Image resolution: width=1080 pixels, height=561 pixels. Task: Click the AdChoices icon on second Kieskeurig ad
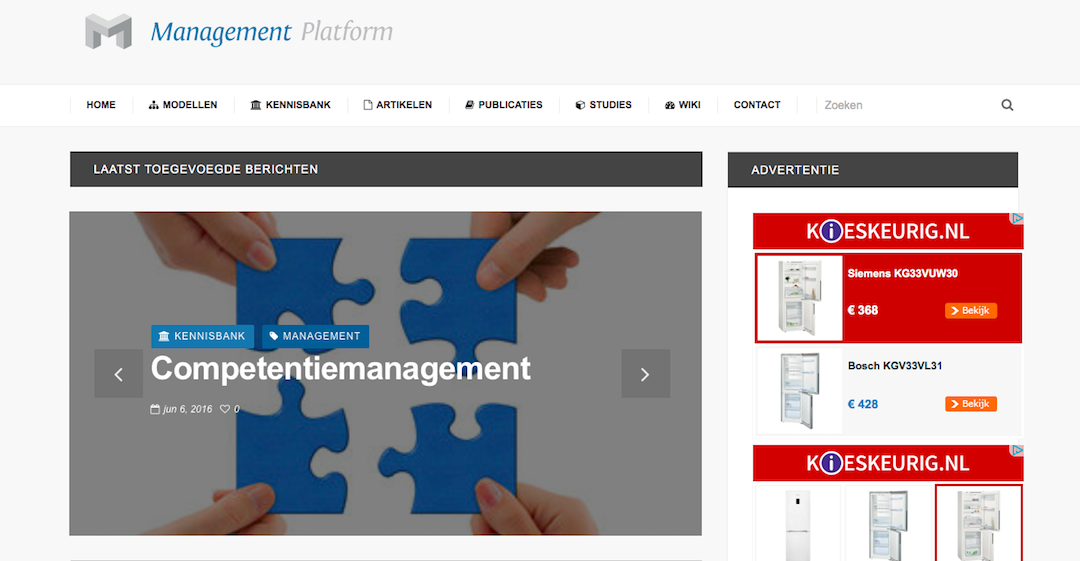pyautogui.click(x=1017, y=451)
